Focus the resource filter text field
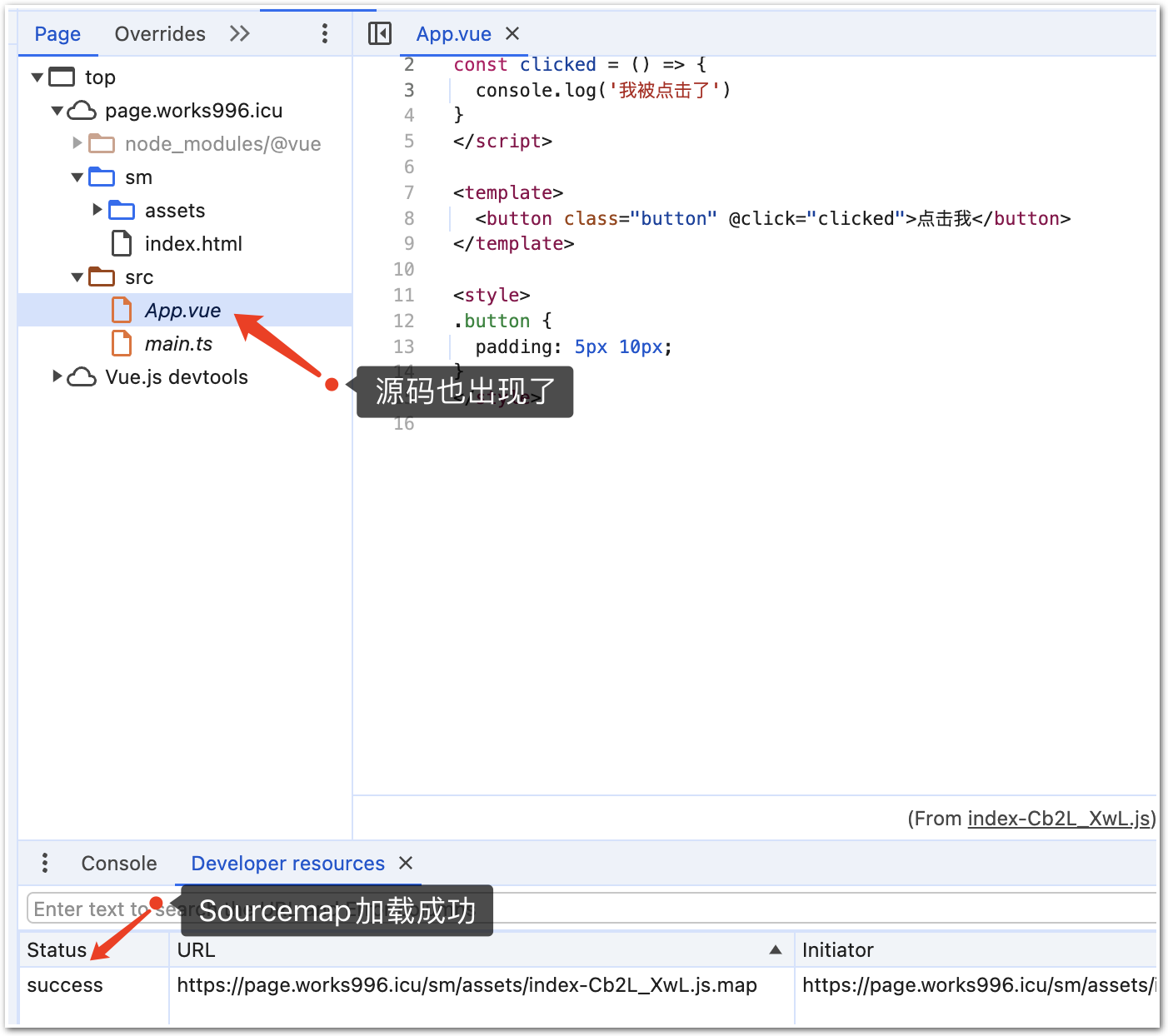 (x=591, y=909)
